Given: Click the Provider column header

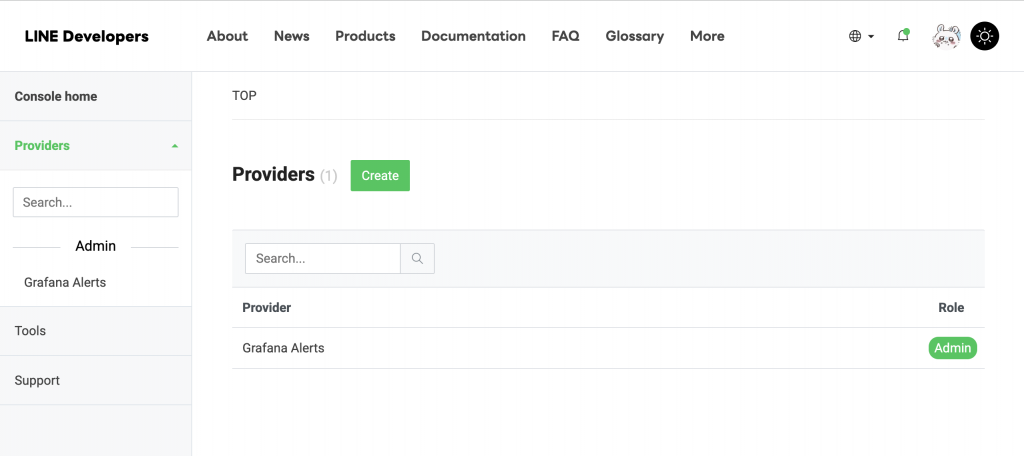Looking at the screenshot, I should tap(266, 308).
